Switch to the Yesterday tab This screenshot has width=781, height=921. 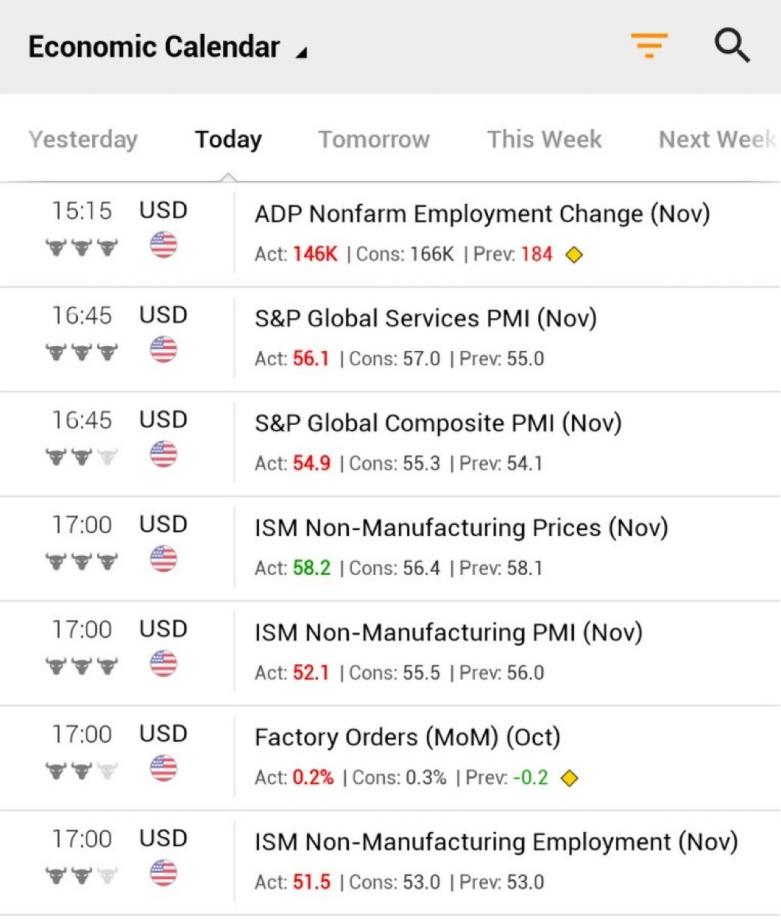(83, 140)
